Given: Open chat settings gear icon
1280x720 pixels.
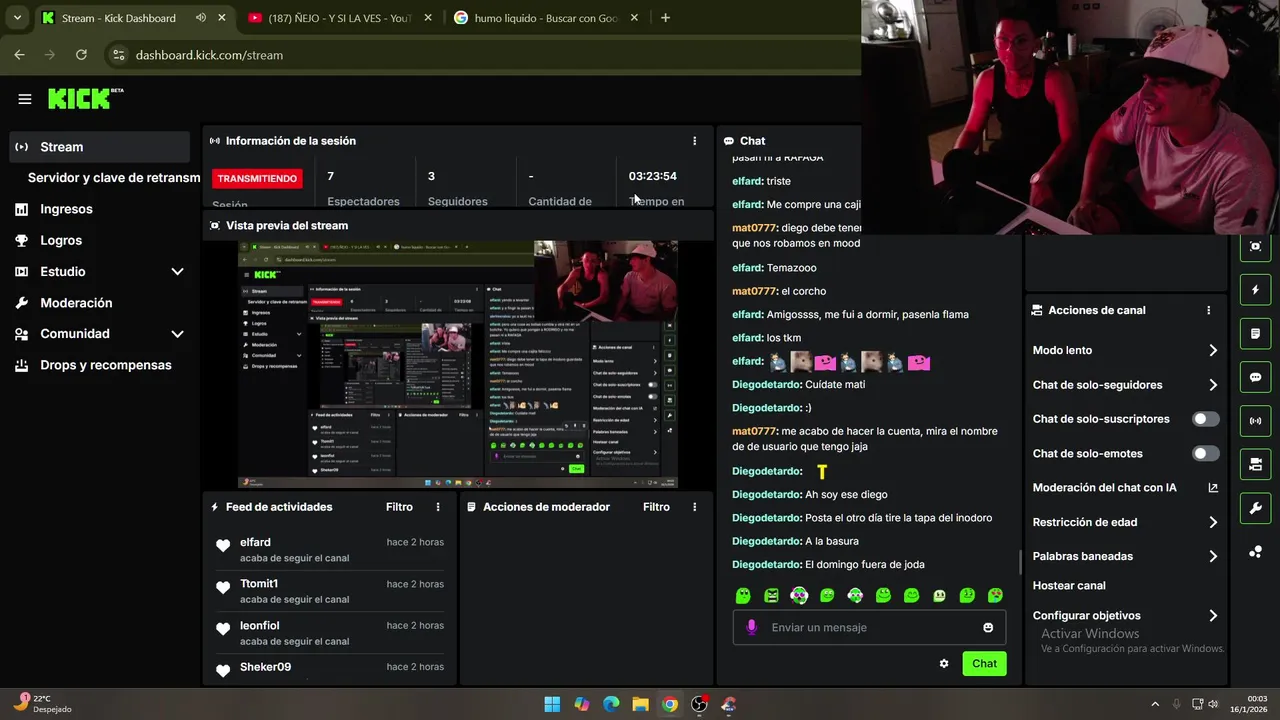Looking at the screenshot, I should tap(944, 663).
